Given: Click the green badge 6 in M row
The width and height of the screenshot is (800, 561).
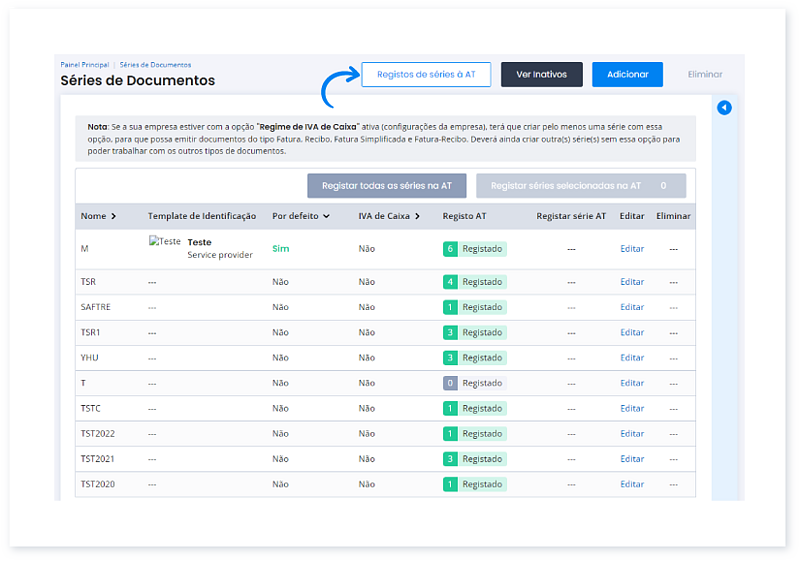Looking at the screenshot, I should coord(450,249).
